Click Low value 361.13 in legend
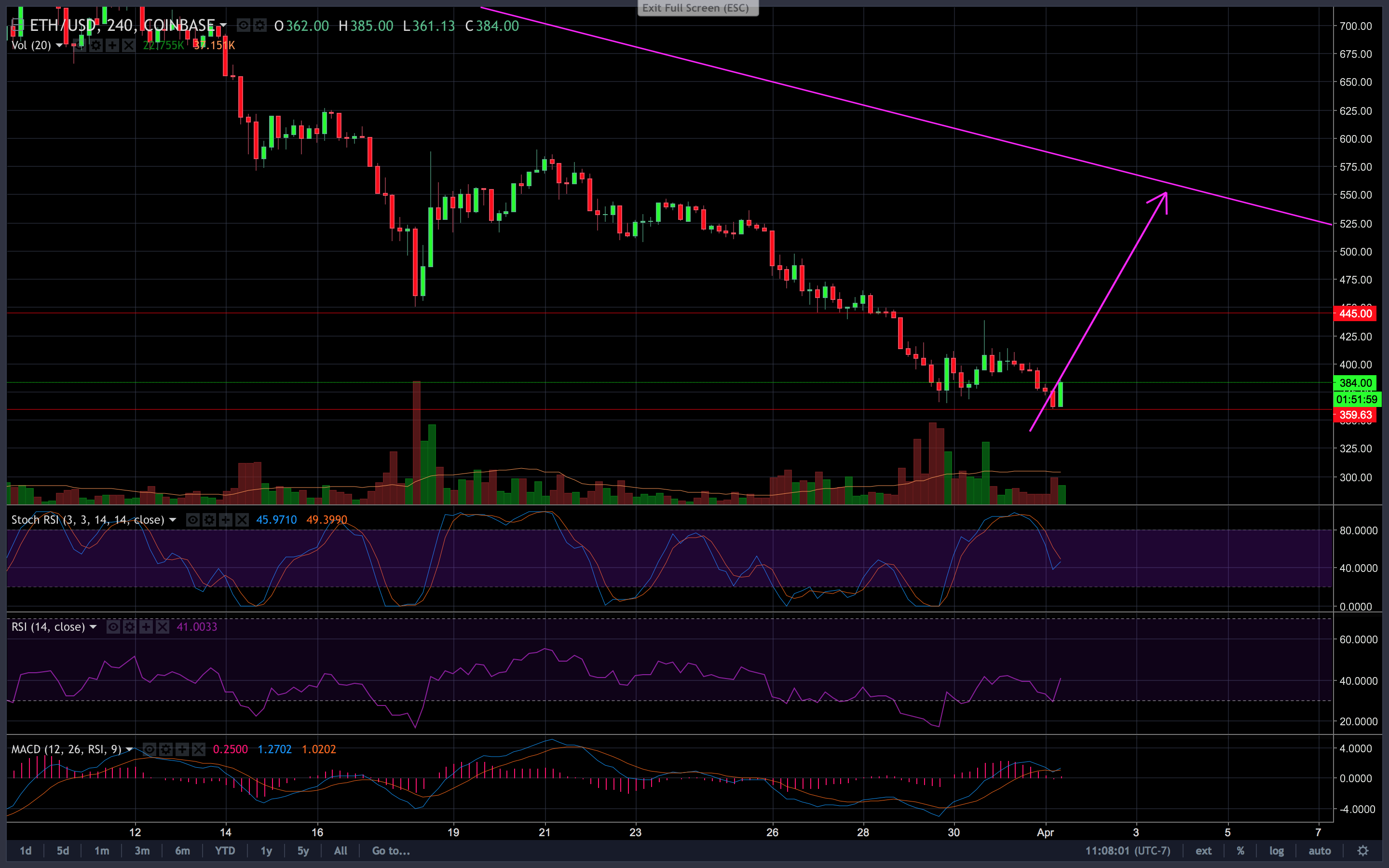Screen dimensions: 1389x868 coord(434,26)
